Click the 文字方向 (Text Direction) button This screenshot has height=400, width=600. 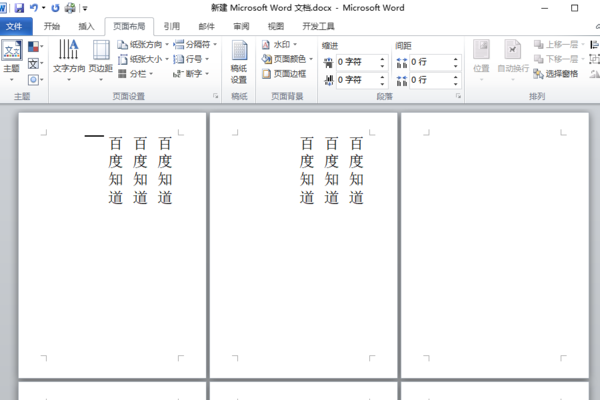pos(69,61)
